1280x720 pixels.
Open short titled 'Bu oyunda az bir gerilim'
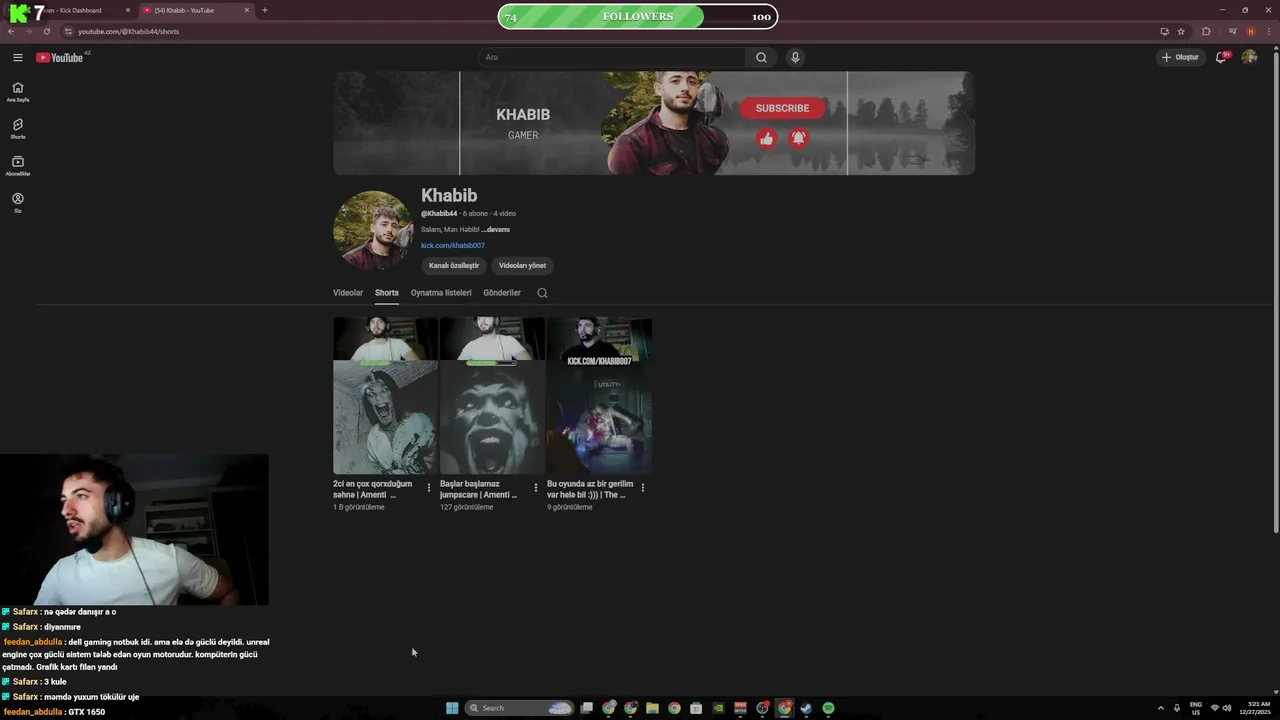[590, 489]
